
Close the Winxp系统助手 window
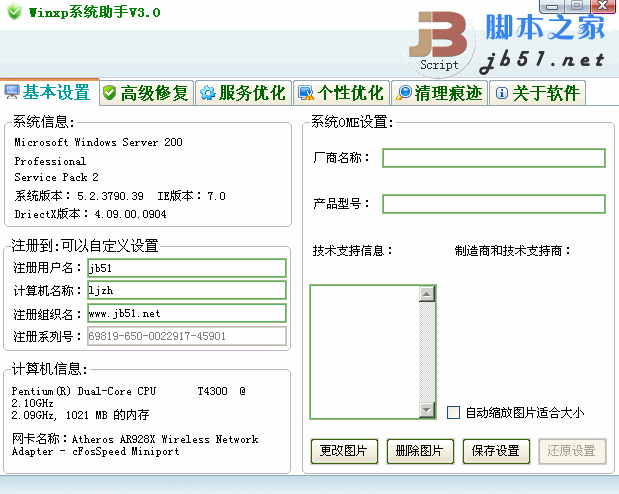click(602, 6)
